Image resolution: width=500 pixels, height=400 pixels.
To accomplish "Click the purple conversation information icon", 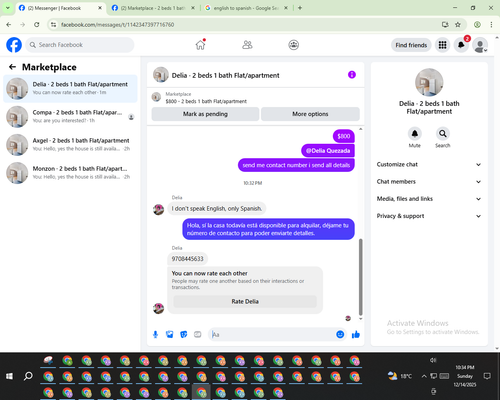I will [x=352, y=75].
